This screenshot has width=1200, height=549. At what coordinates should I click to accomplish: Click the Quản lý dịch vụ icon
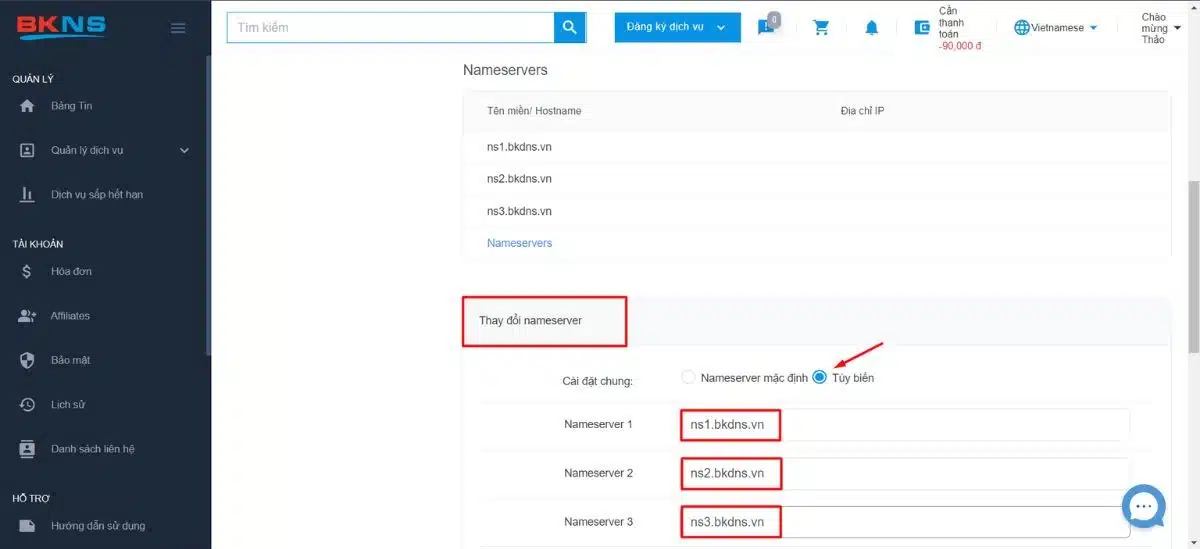28,150
